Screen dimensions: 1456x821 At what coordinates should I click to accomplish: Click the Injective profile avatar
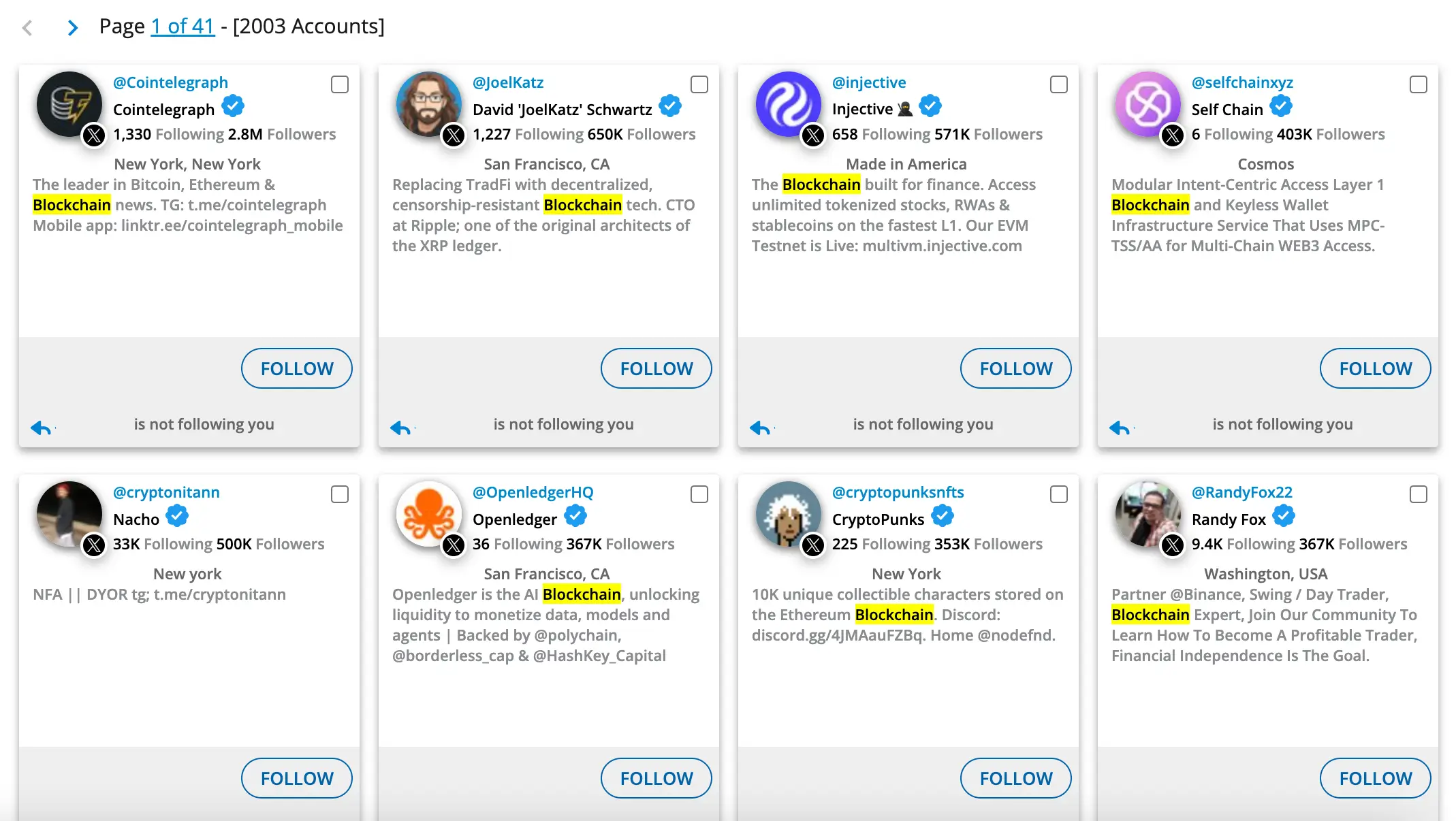pyautogui.click(x=787, y=103)
